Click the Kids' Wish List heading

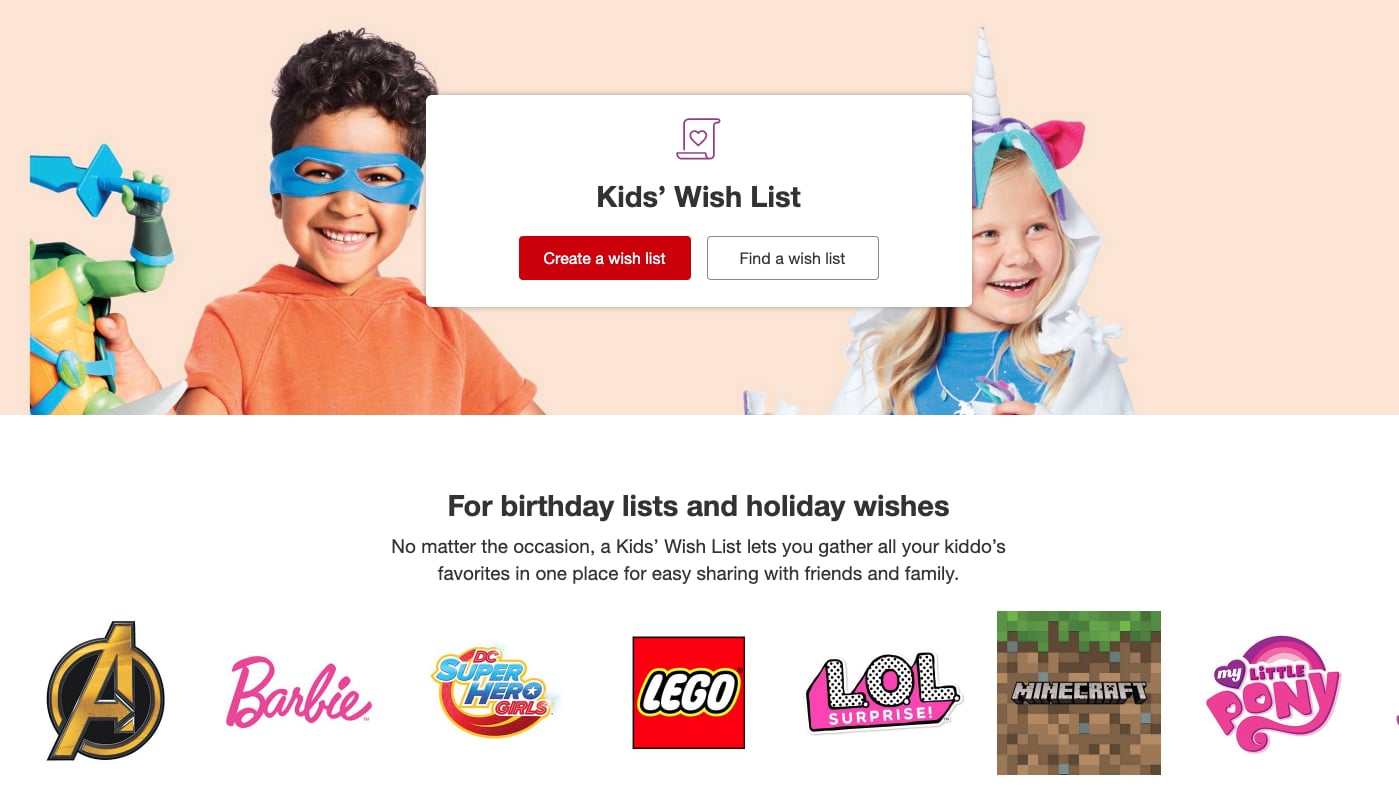(x=698, y=197)
